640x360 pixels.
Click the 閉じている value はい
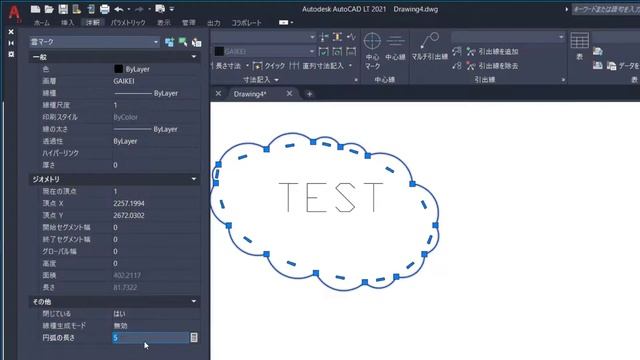tap(119, 313)
